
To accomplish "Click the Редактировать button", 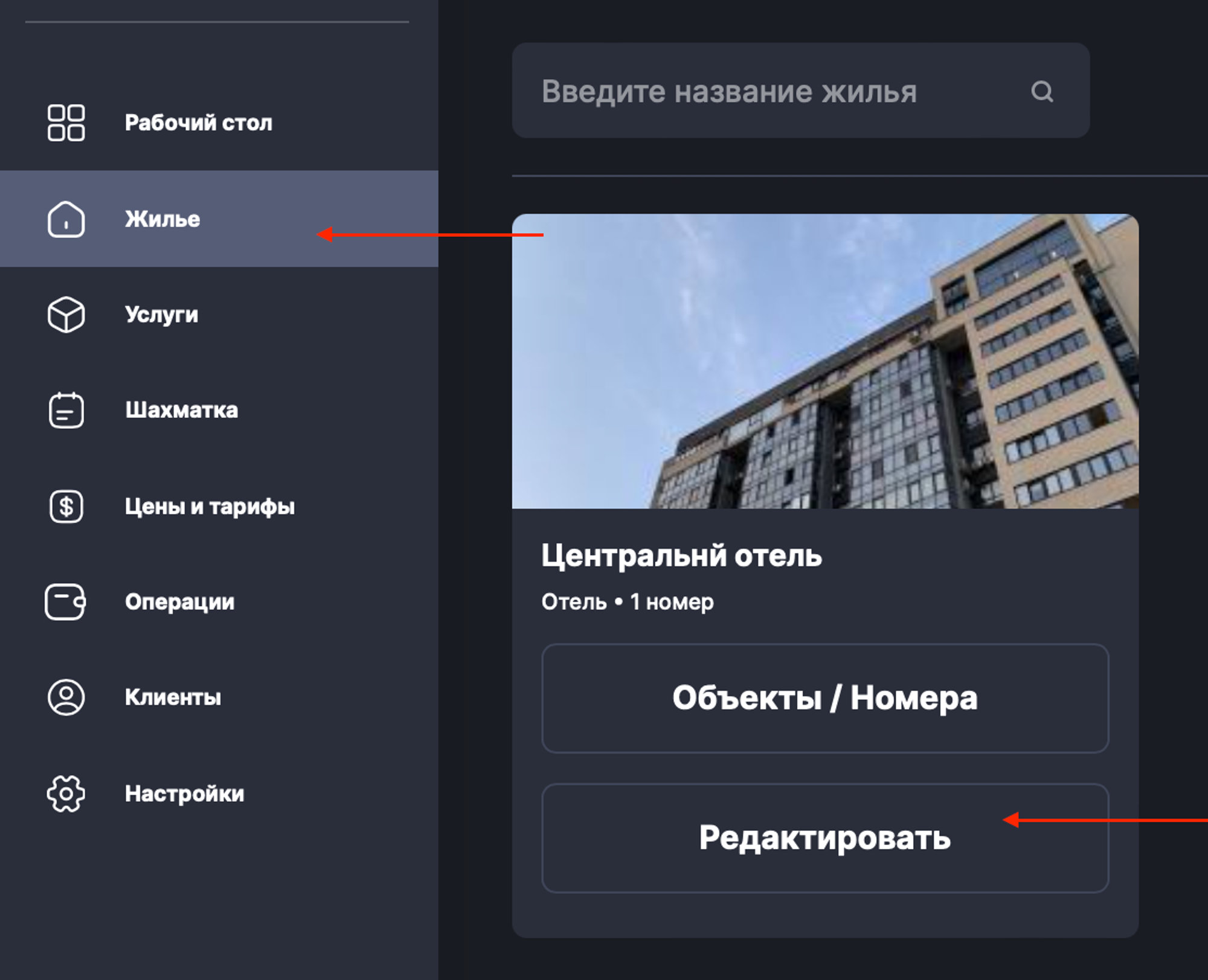I will 825,838.
